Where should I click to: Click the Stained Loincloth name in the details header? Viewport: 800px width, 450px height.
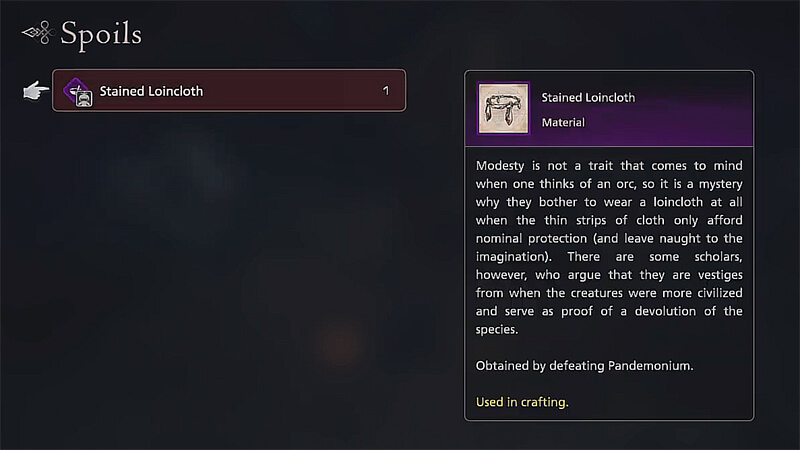point(588,98)
